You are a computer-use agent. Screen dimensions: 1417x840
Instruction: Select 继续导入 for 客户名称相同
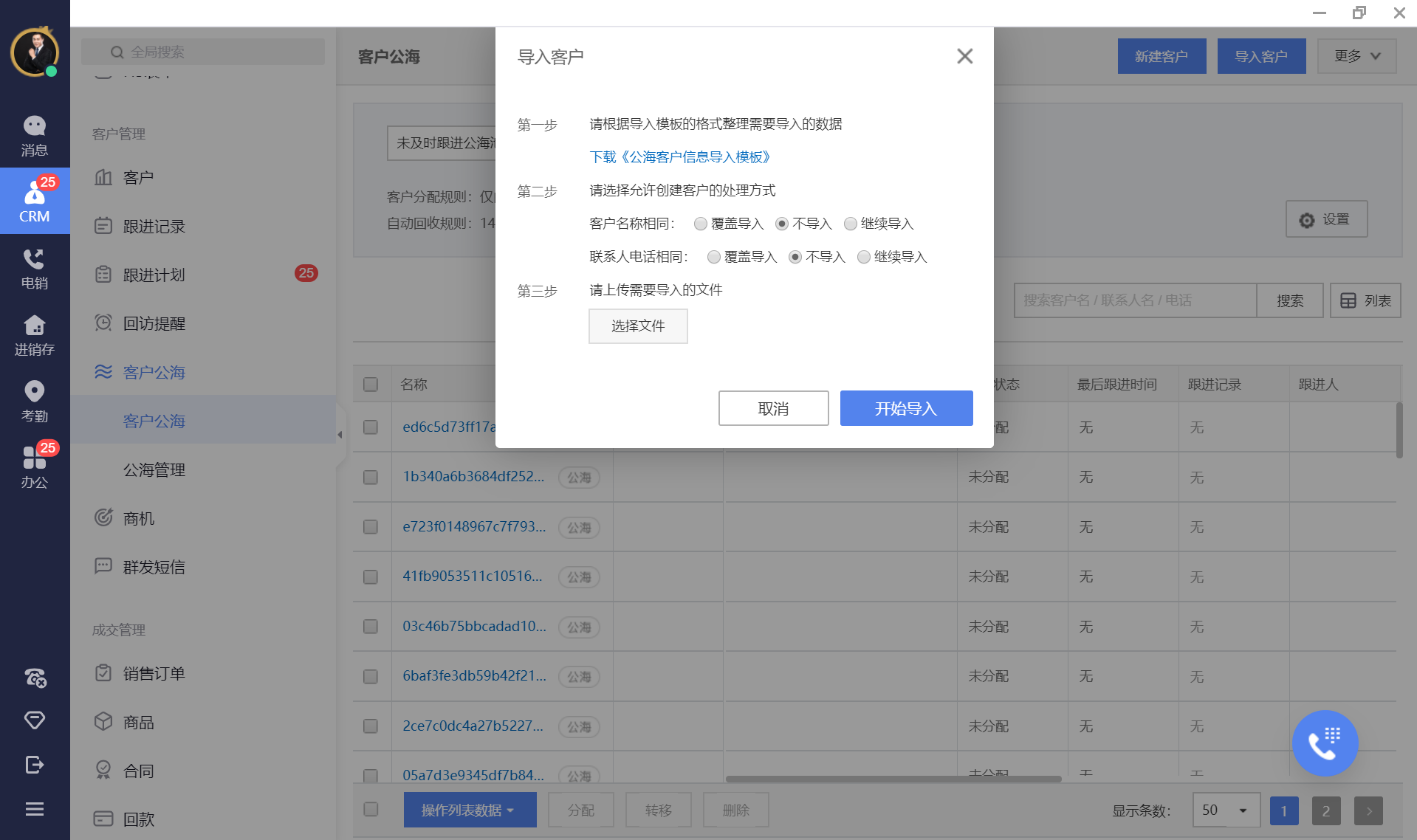[851, 224]
